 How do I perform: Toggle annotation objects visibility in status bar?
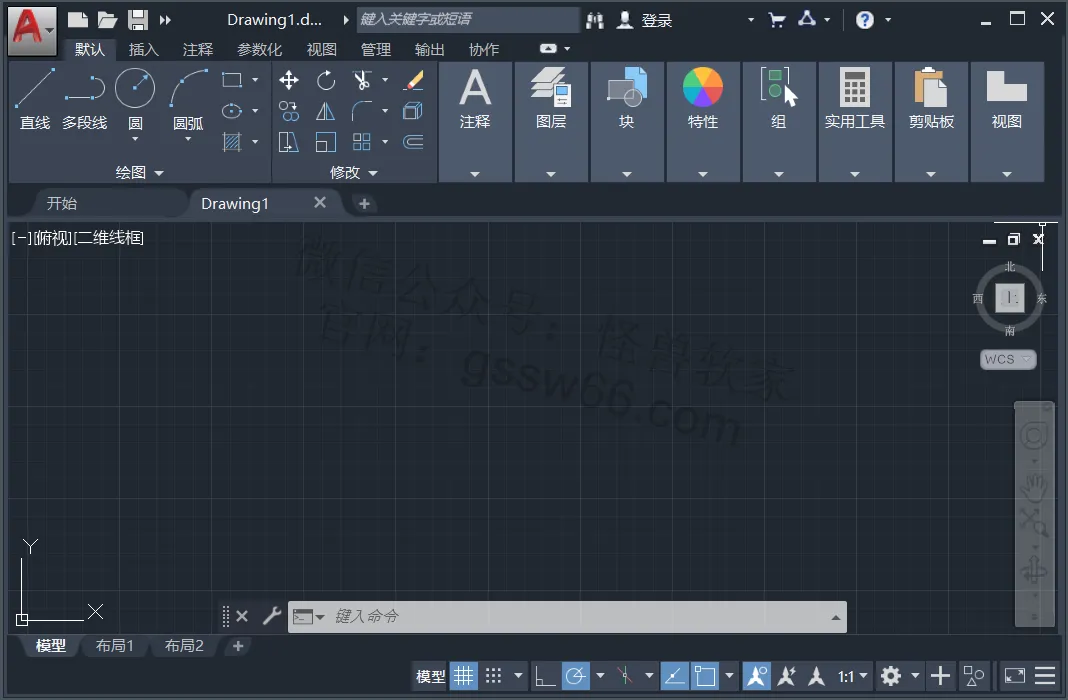[x=757, y=676]
